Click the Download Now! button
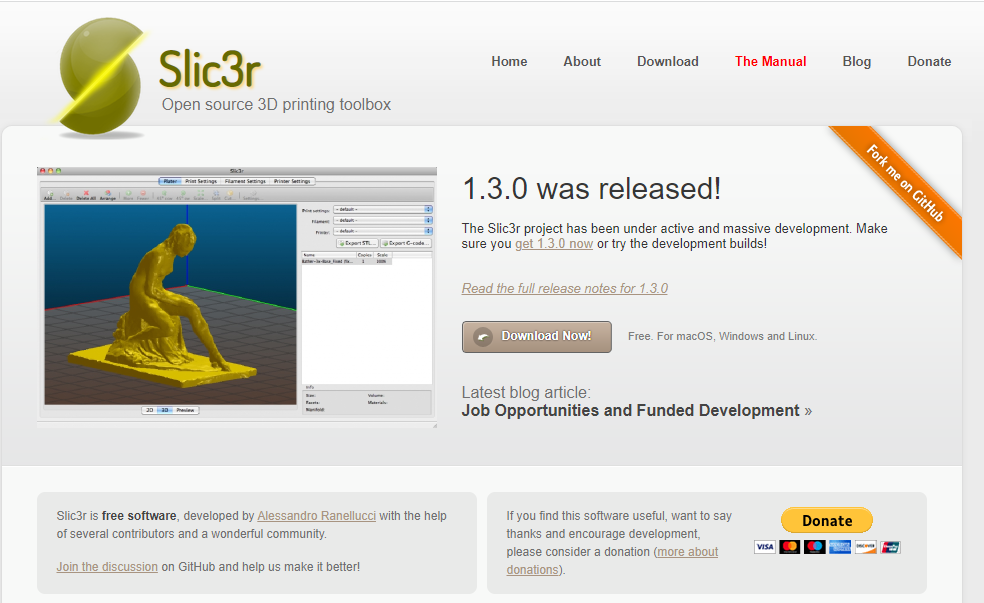 click(x=537, y=337)
